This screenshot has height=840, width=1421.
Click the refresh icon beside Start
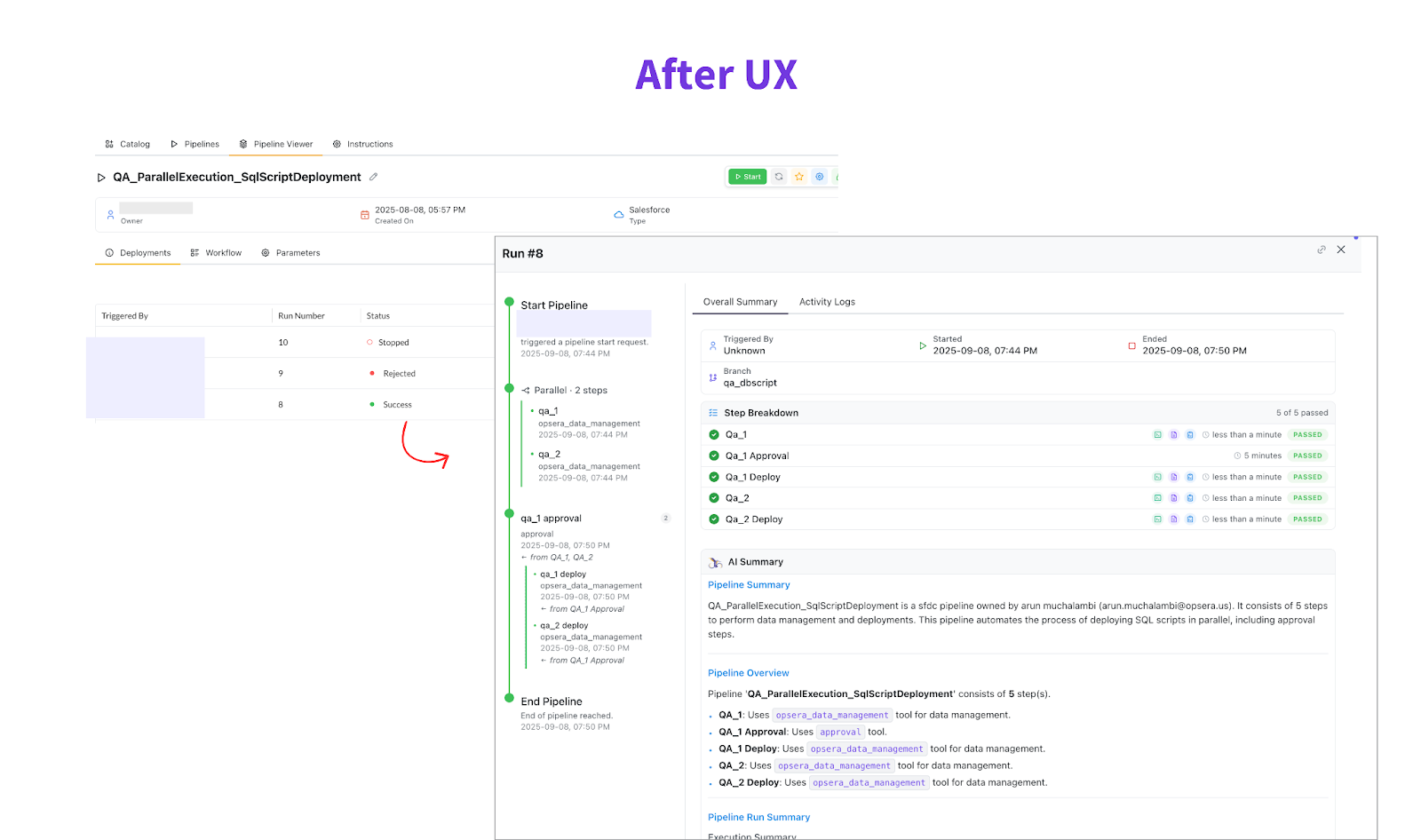[x=779, y=177]
